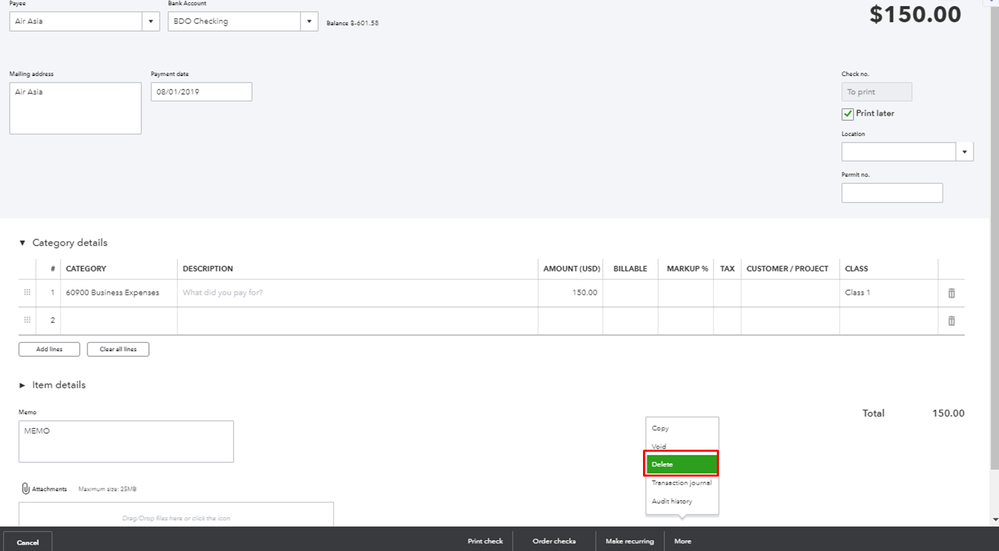The height and width of the screenshot is (551, 999).
Task: Click the BILLABLE column header
Action: [630, 269]
